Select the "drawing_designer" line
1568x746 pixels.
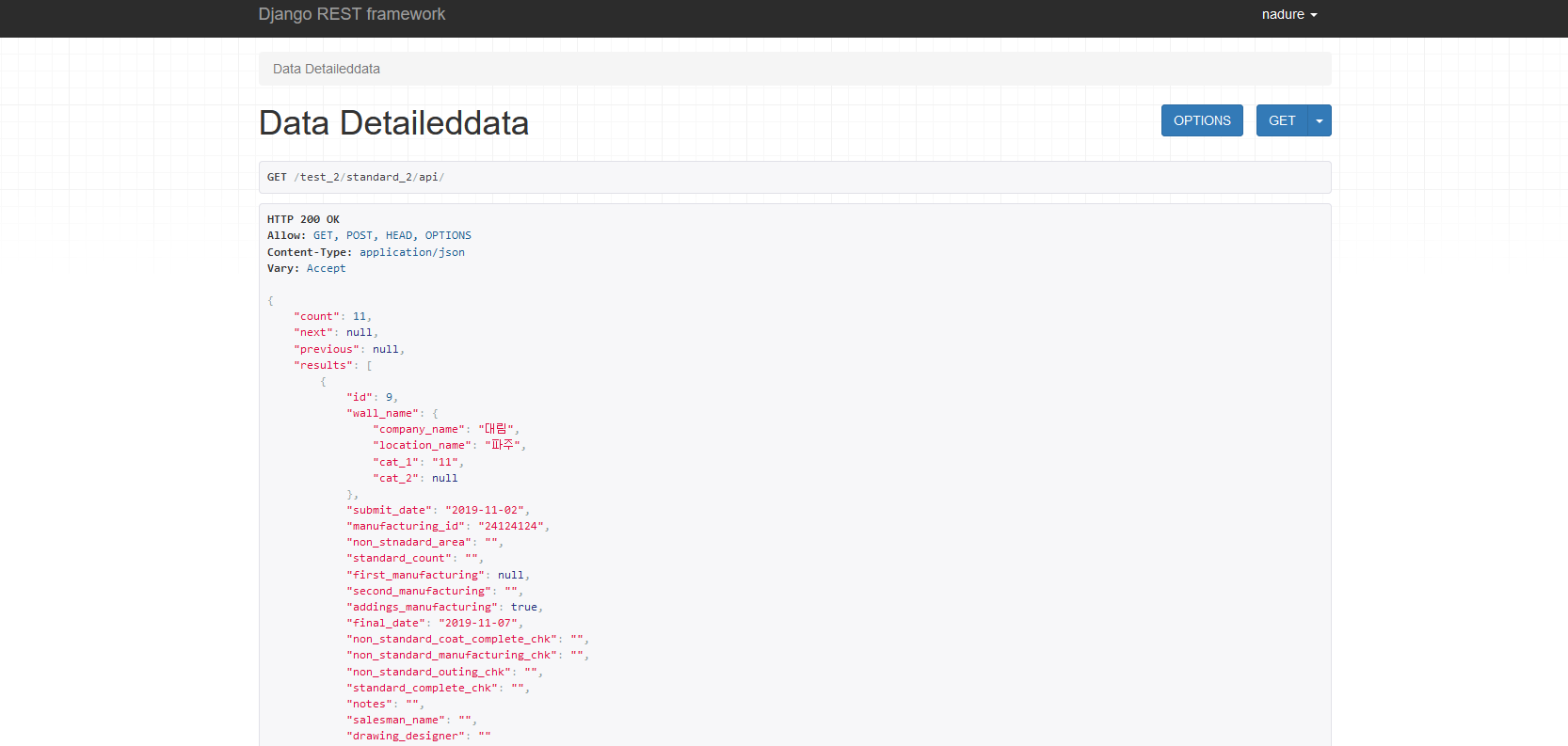(x=419, y=736)
